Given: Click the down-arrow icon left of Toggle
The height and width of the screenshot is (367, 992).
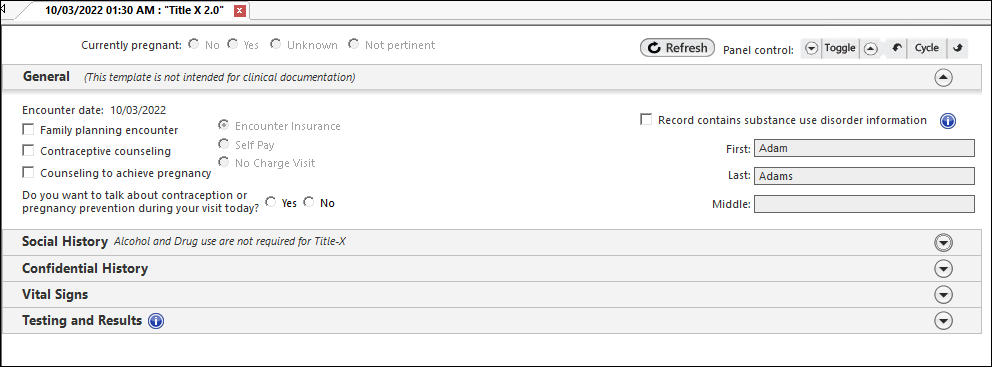Looking at the screenshot, I should (x=812, y=49).
